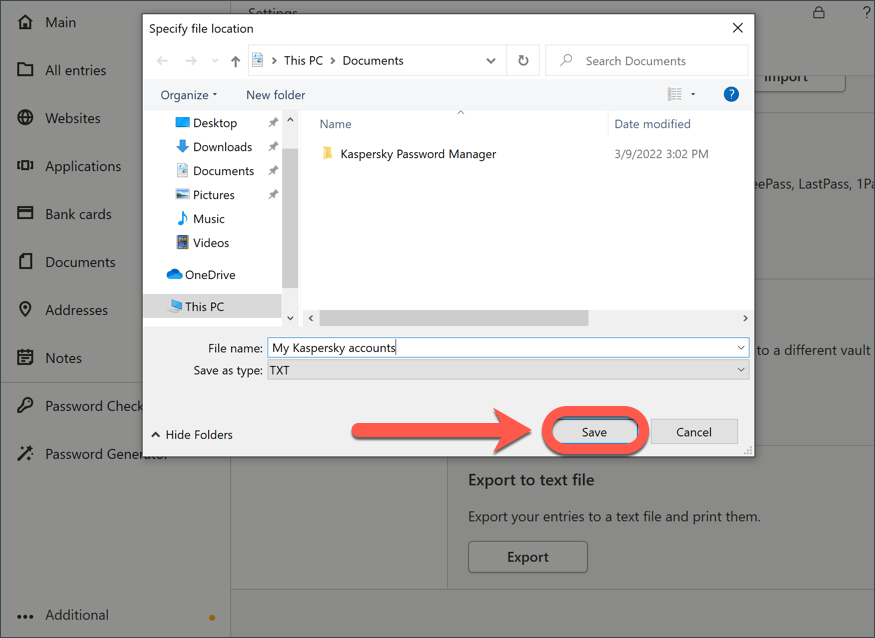Open recent locations dropdown arrow
The image size is (875, 638).
pyautogui.click(x=215, y=61)
